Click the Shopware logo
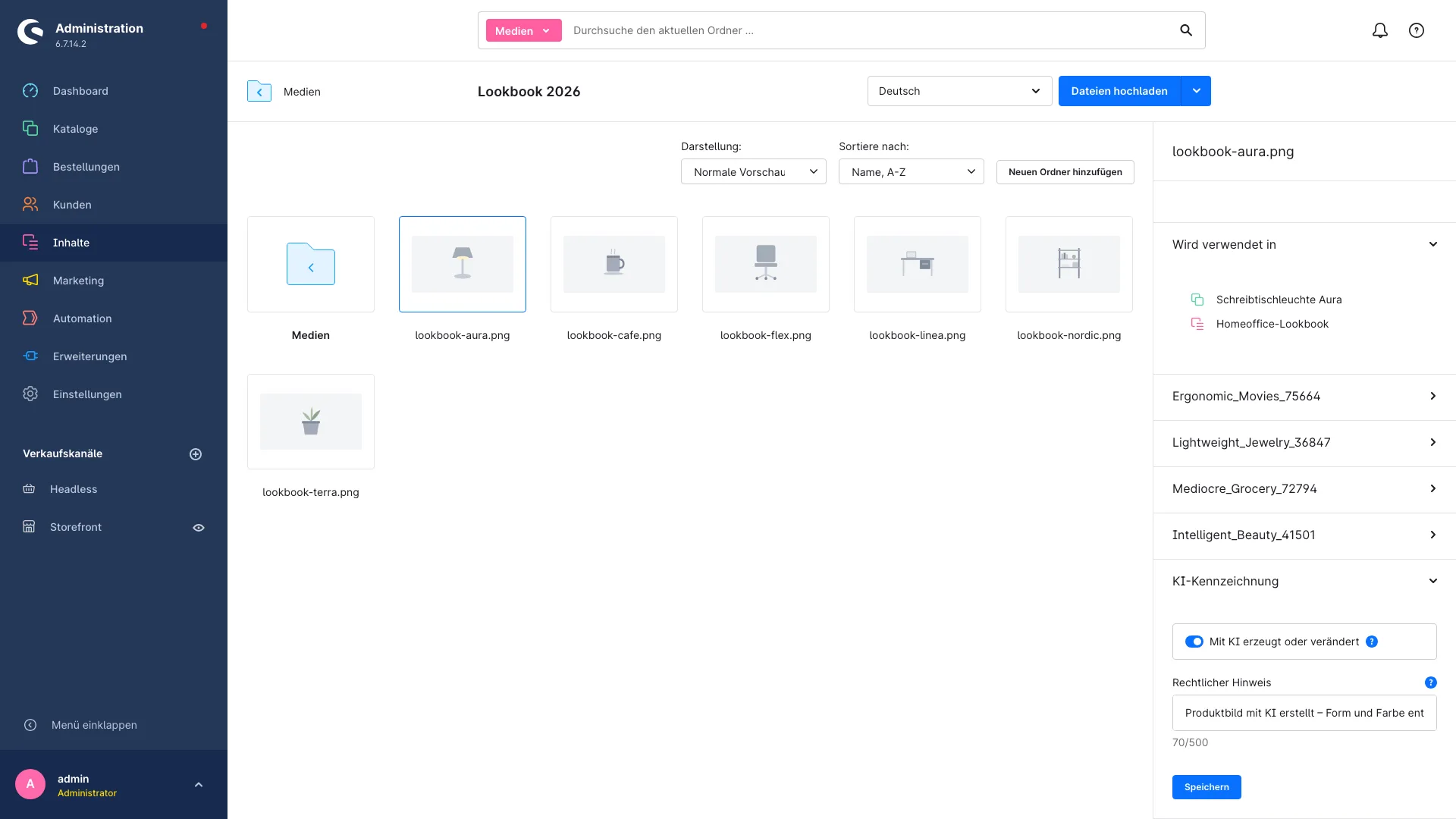 click(30, 32)
